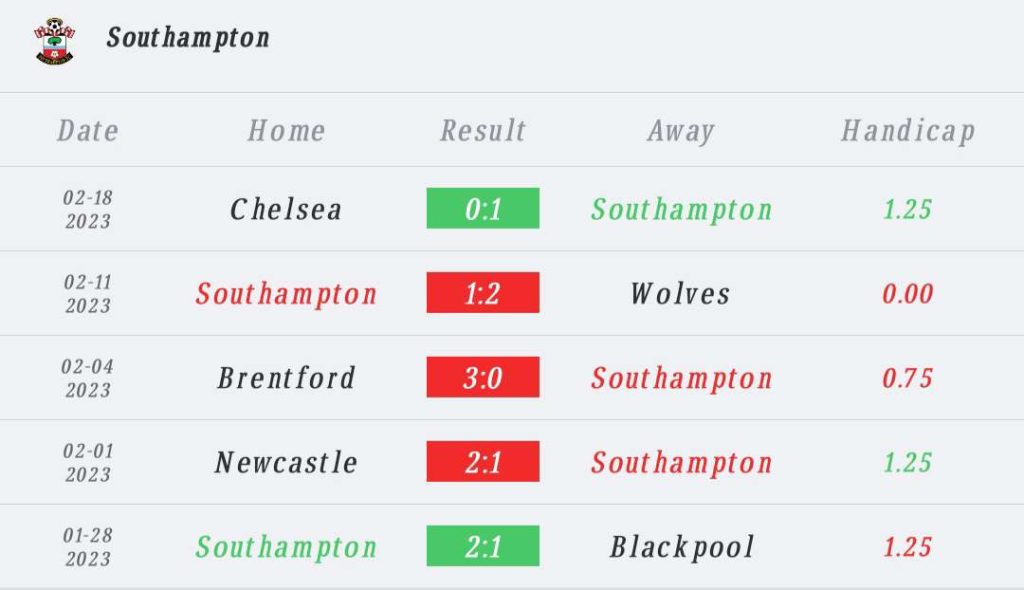Screen dimensions: 1024x590
Task: Select Wolves away team
Action: pyautogui.click(x=680, y=294)
